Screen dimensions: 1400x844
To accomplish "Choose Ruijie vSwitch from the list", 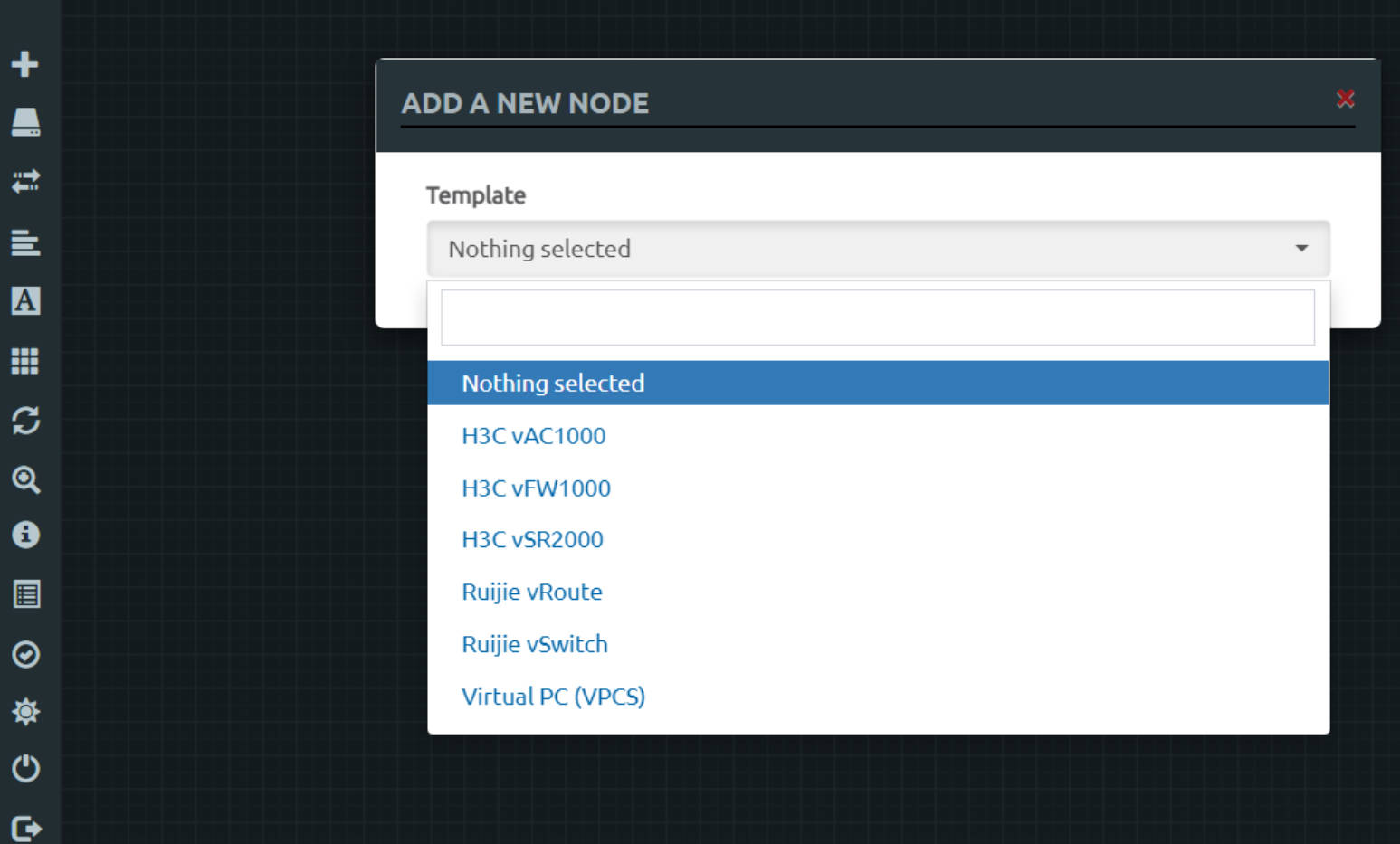I will click(x=534, y=645).
